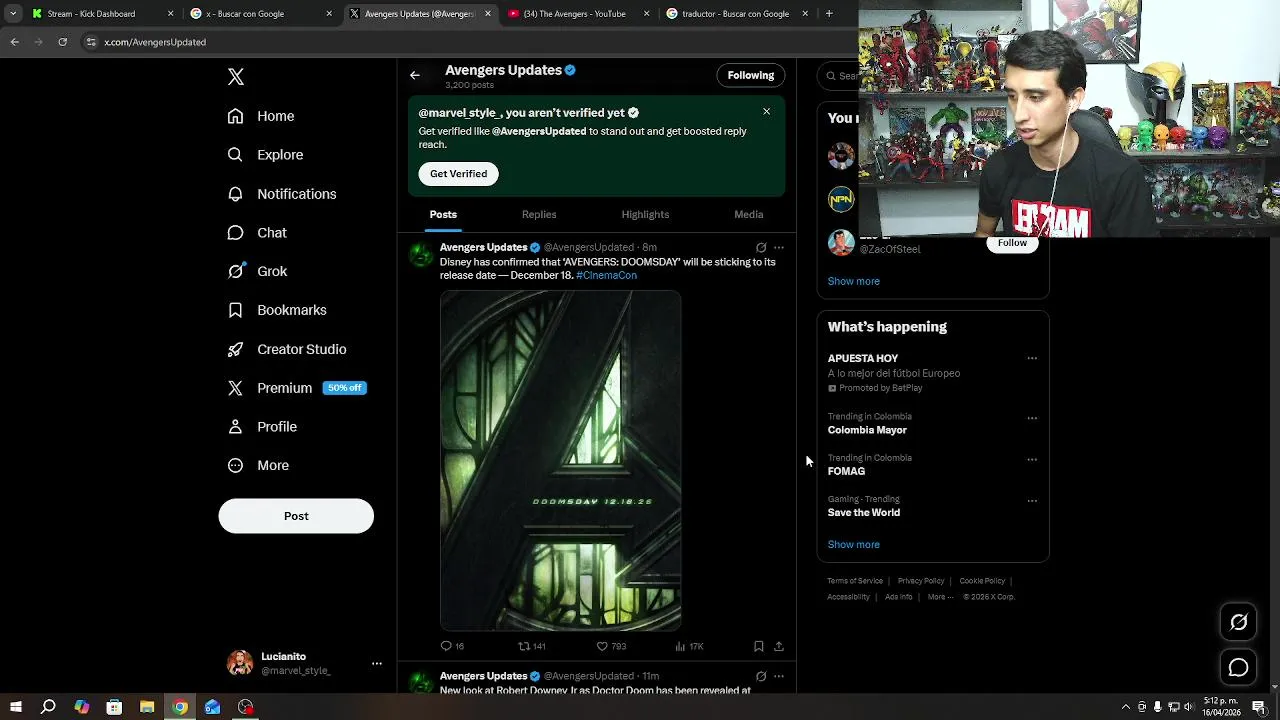Image resolution: width=1280 pixels, height=720 pixels.
Task: Switch to the Media tab
Action: [x=748, y=215]
